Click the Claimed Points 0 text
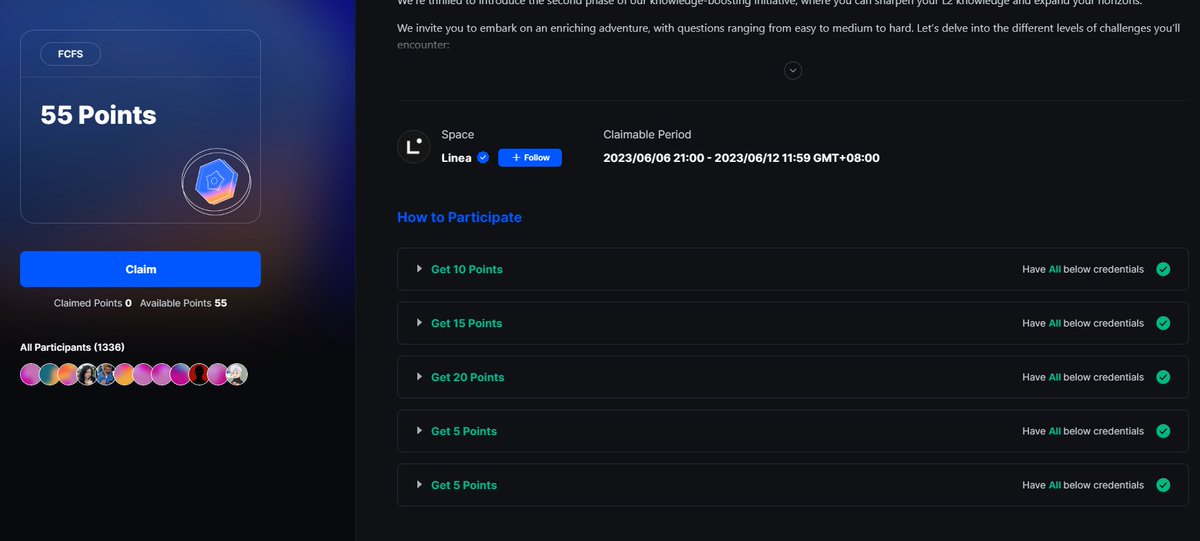 coord(93,302)
